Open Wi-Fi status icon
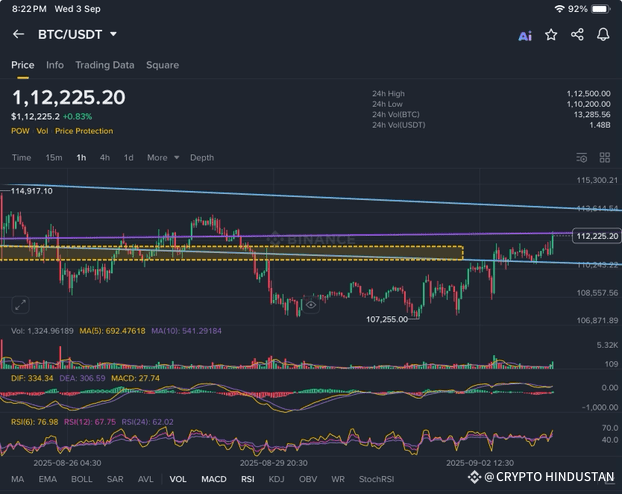Image resolution: width=622 pixels, height=494 pixels. [559, 9]
